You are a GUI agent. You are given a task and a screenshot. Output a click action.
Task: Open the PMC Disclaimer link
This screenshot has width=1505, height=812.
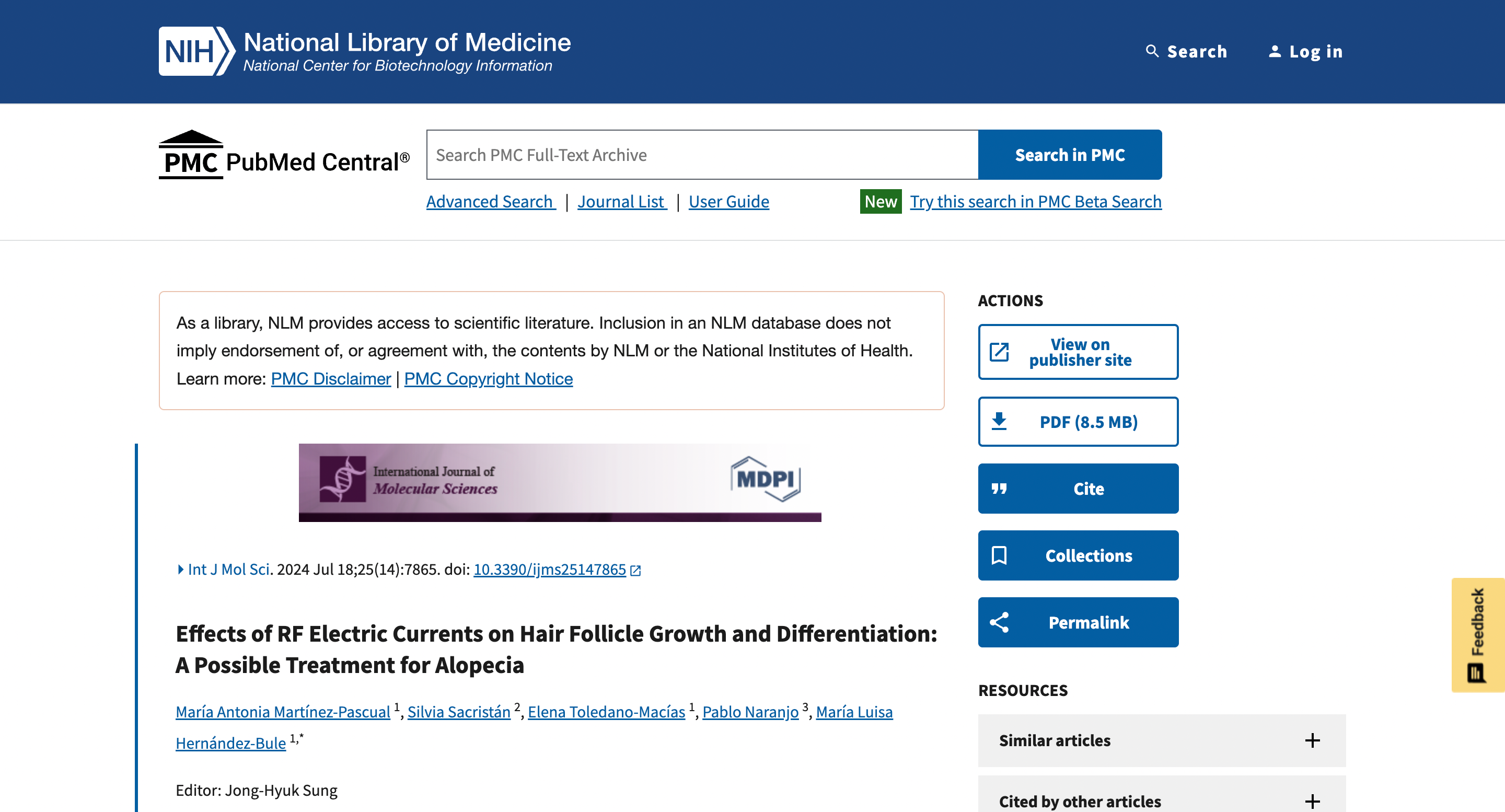[331, 378]
